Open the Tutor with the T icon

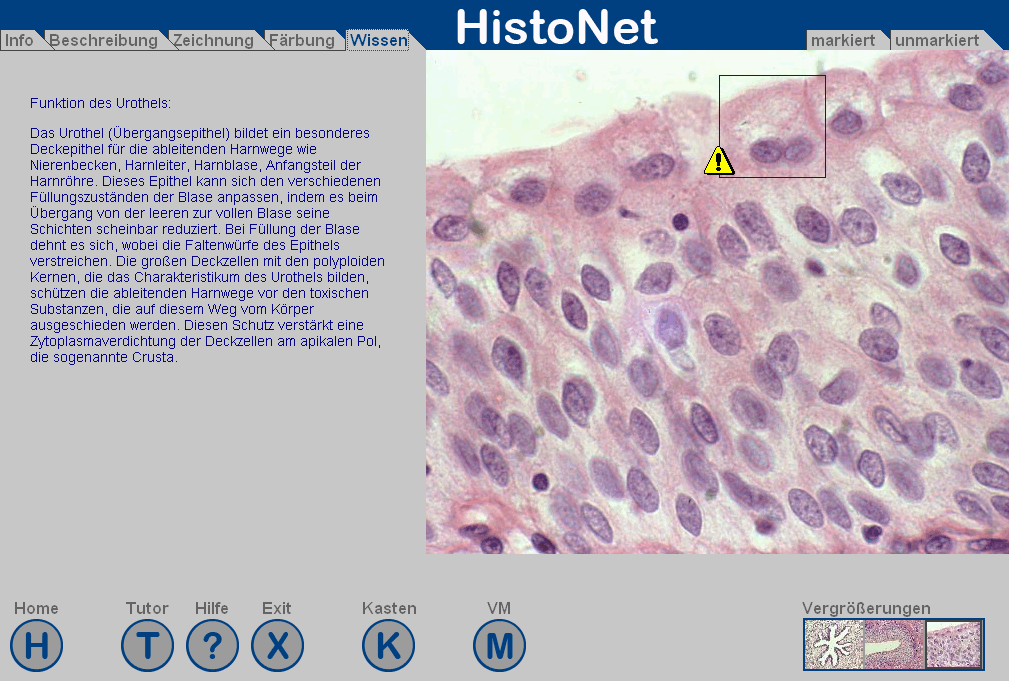point(147,645)
